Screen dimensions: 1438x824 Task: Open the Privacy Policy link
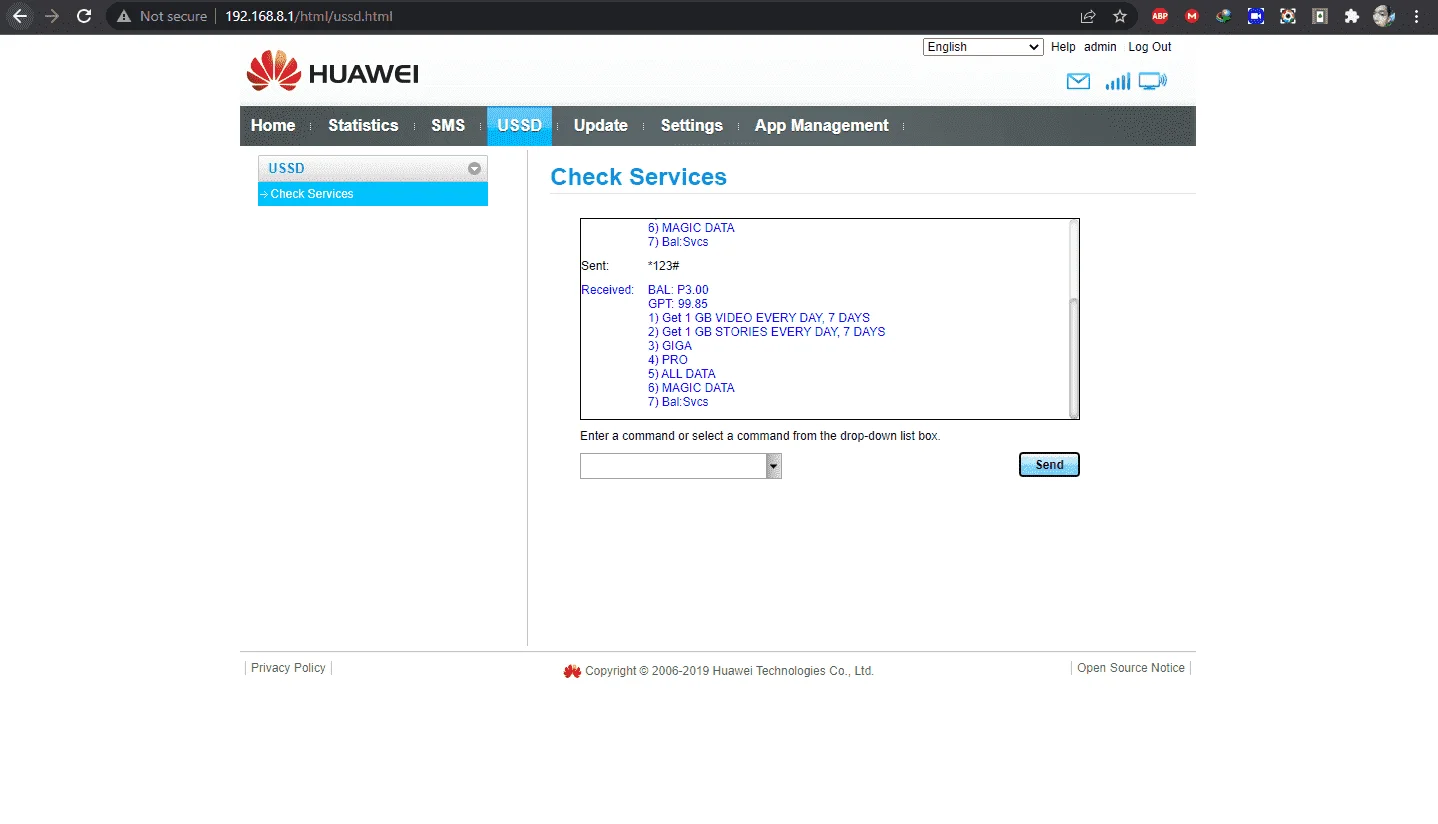[x=288, y=668]
